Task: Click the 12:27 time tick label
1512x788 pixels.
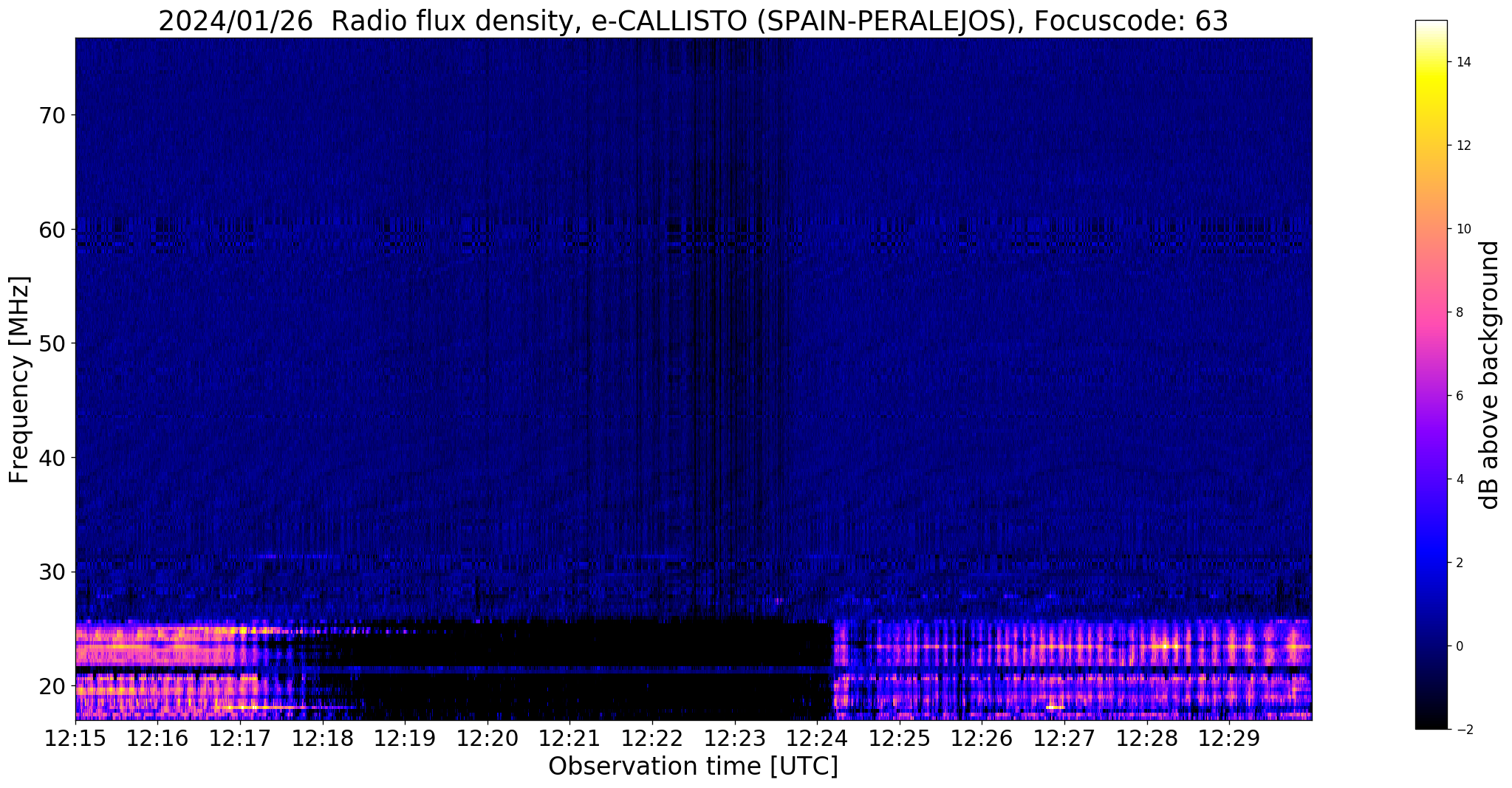Action: 1064,738
